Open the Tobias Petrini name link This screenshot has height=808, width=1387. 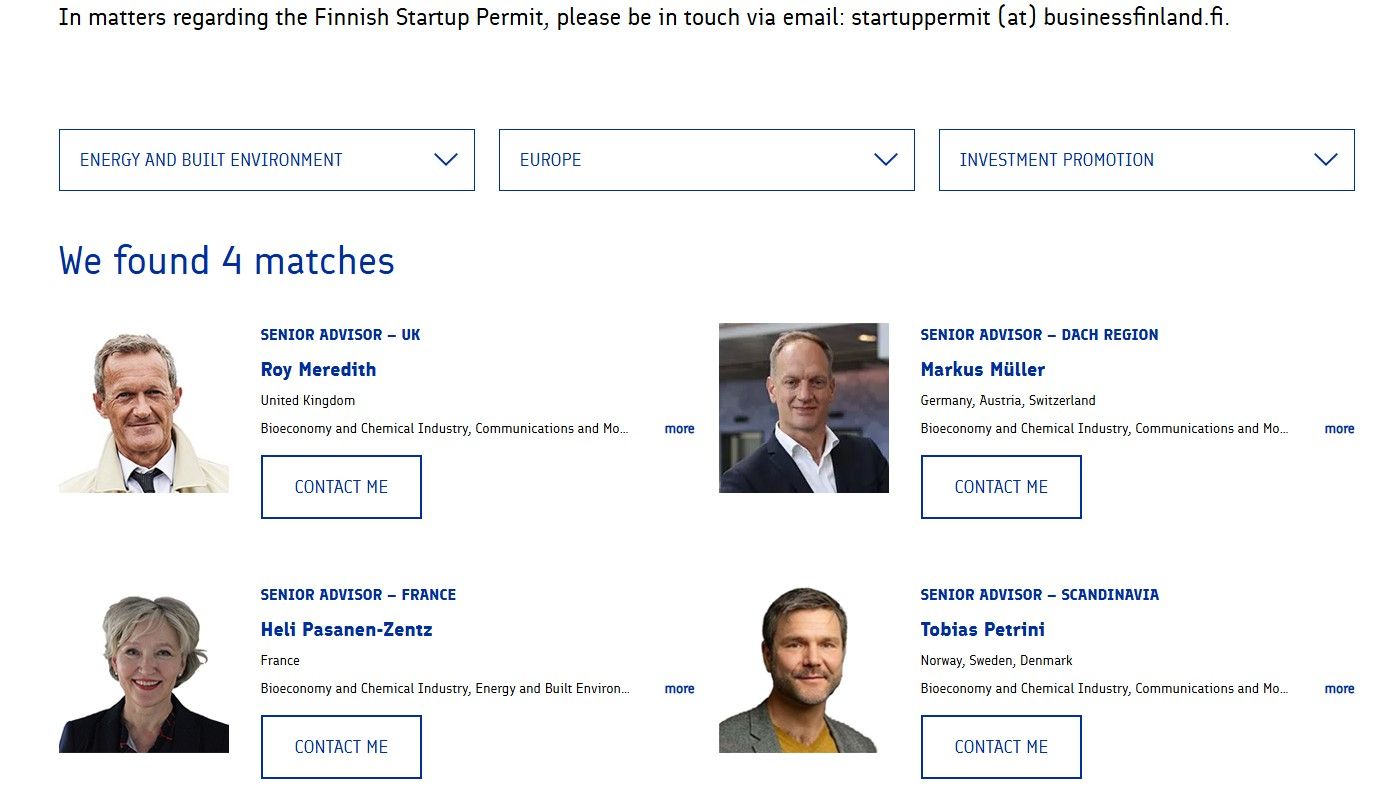point(982,629)
